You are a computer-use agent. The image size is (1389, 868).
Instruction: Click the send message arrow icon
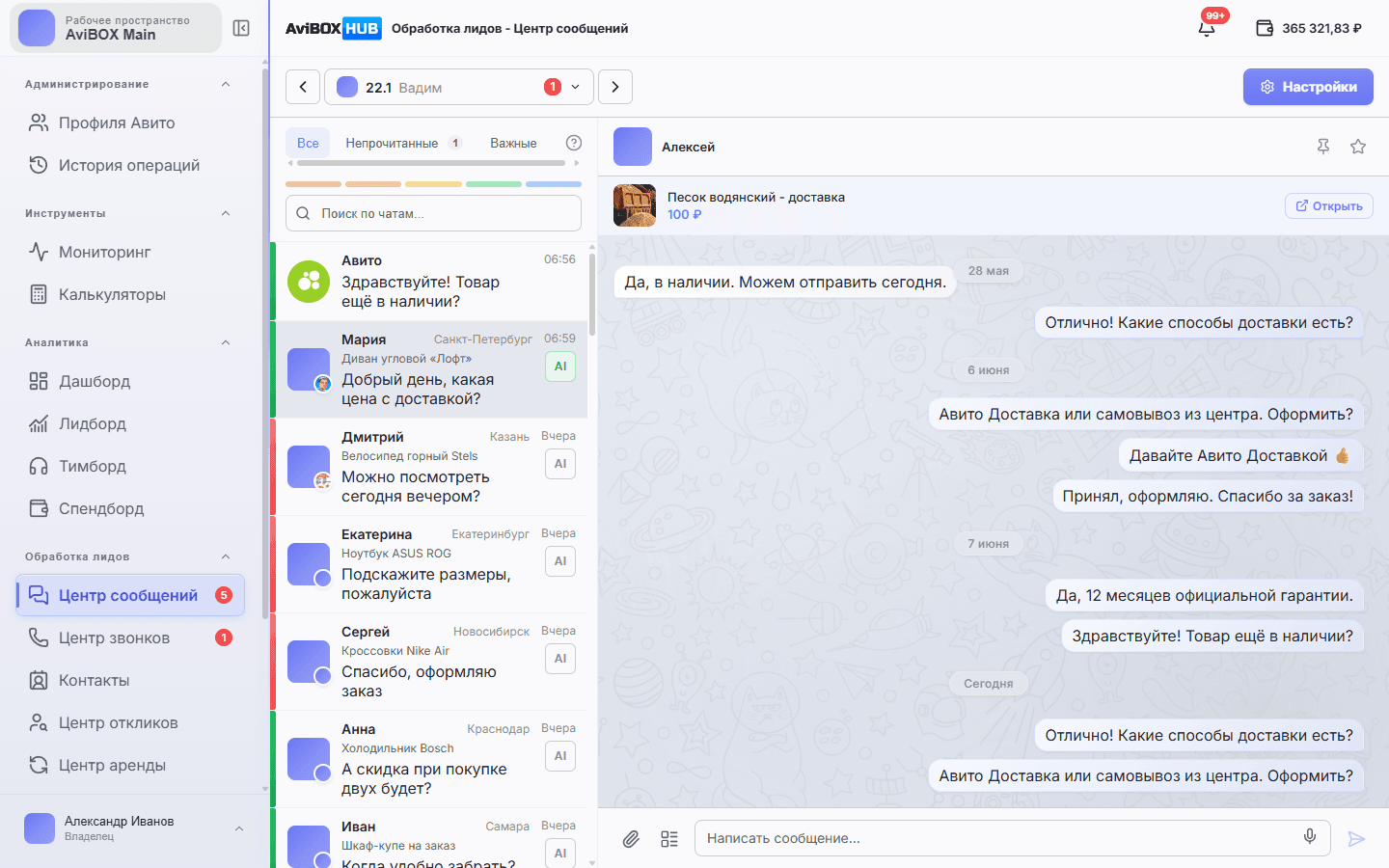[1356, 839]
